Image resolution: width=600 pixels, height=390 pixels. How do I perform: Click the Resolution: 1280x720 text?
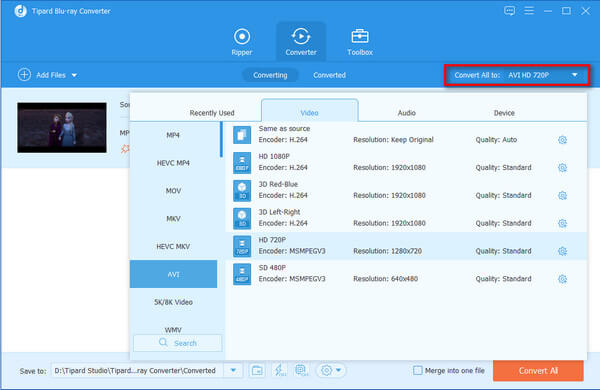click(387, 251)
